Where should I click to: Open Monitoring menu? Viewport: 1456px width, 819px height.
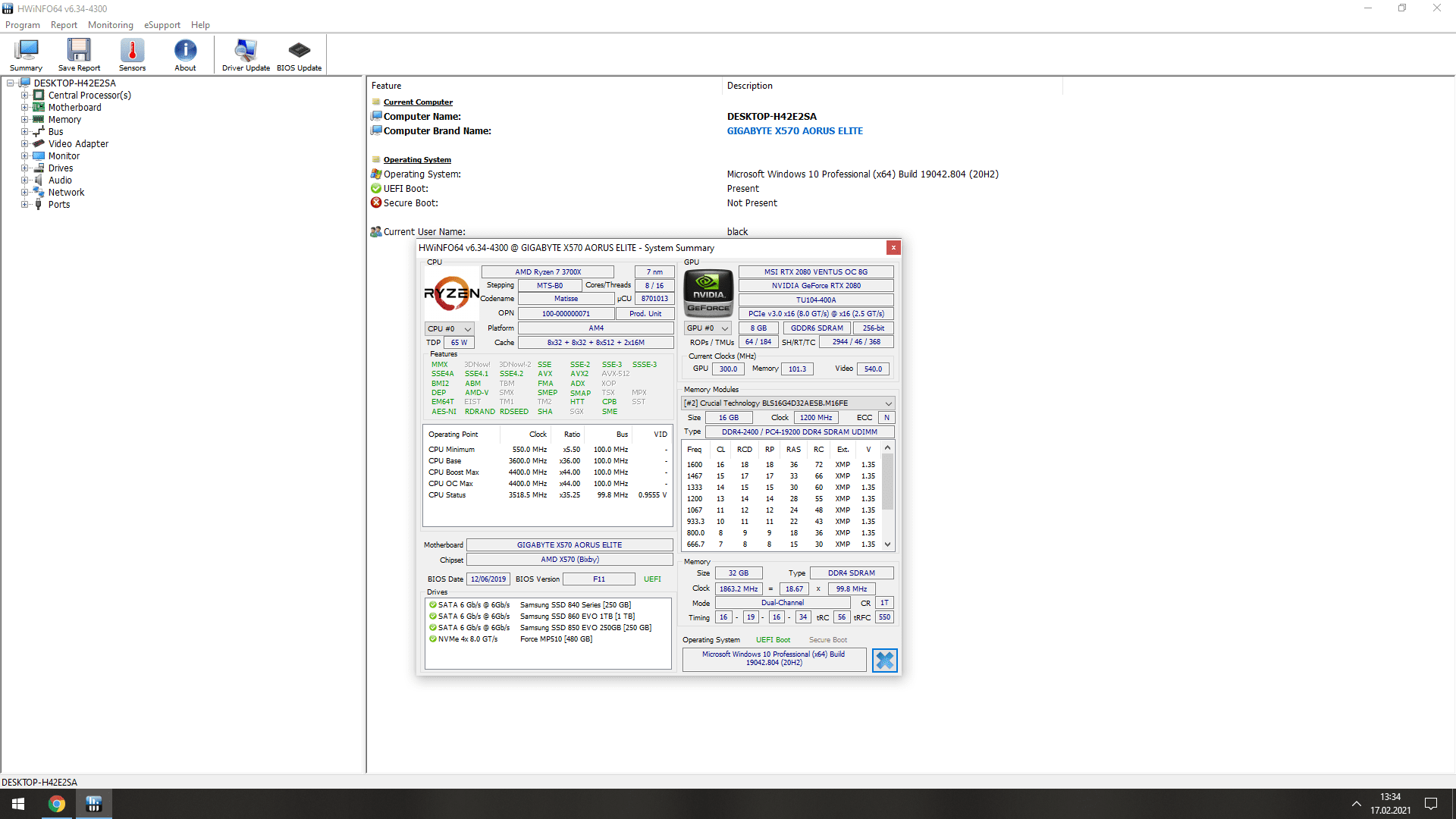pyautogui.click(x=110, y=25)
